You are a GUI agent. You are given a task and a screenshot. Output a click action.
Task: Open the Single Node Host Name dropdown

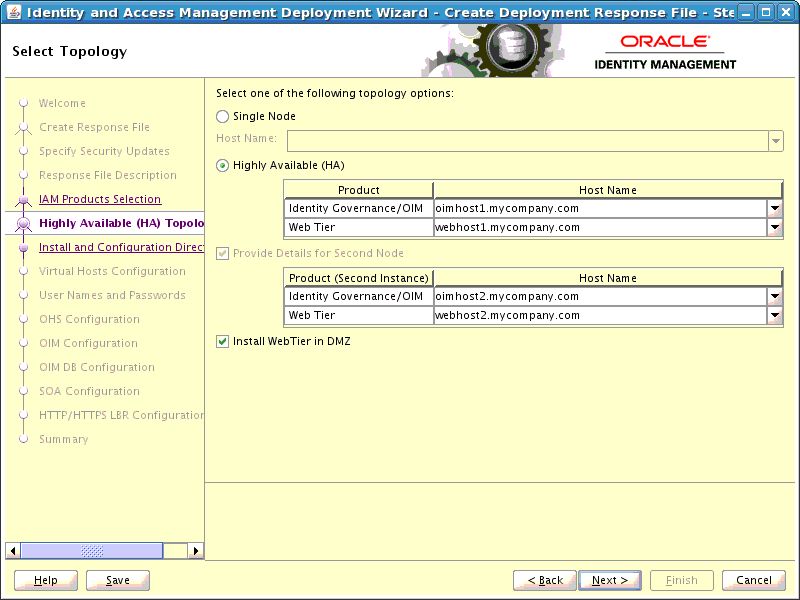[x=776, y=141]
